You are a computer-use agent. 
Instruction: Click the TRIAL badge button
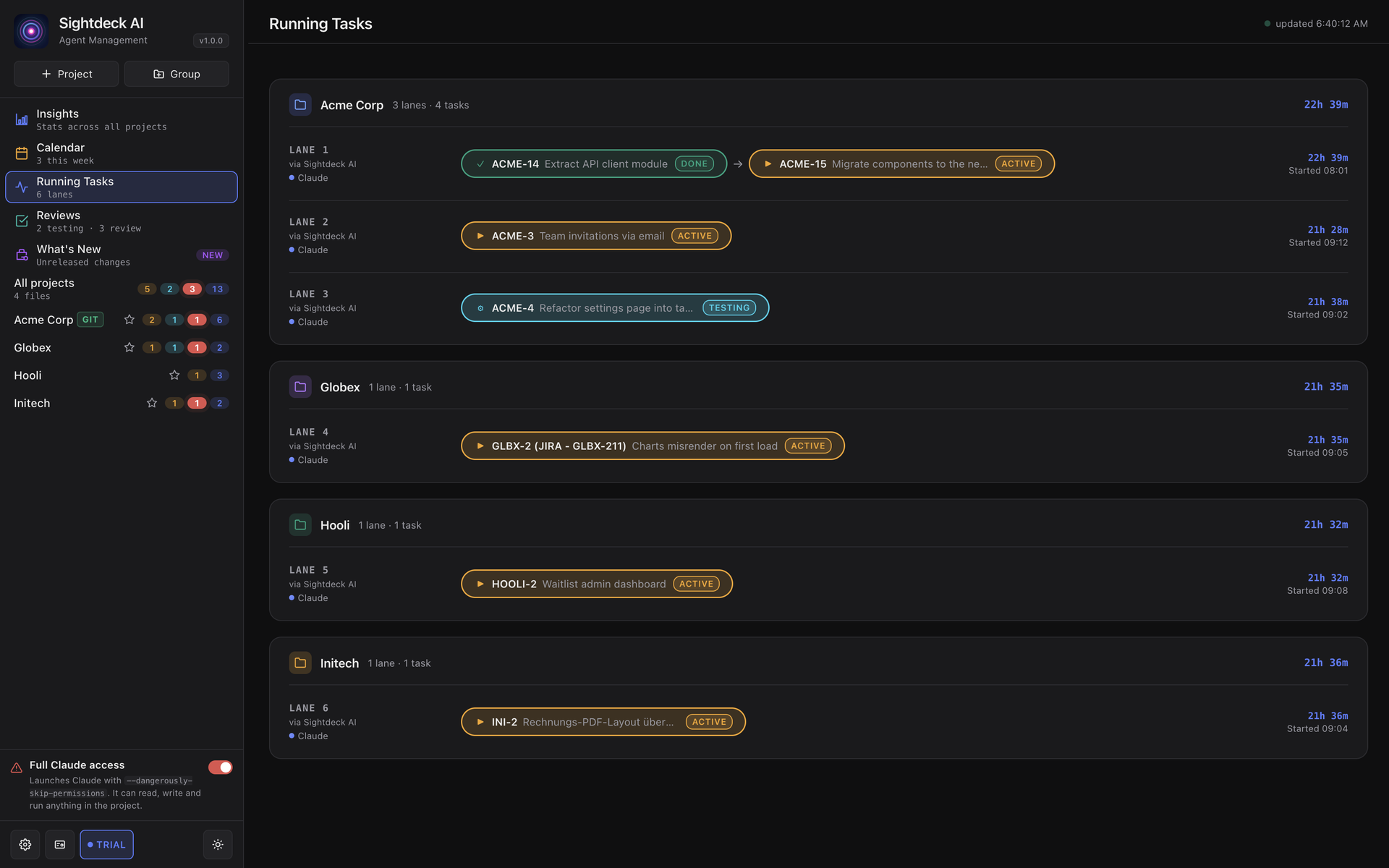coord(106,845)
